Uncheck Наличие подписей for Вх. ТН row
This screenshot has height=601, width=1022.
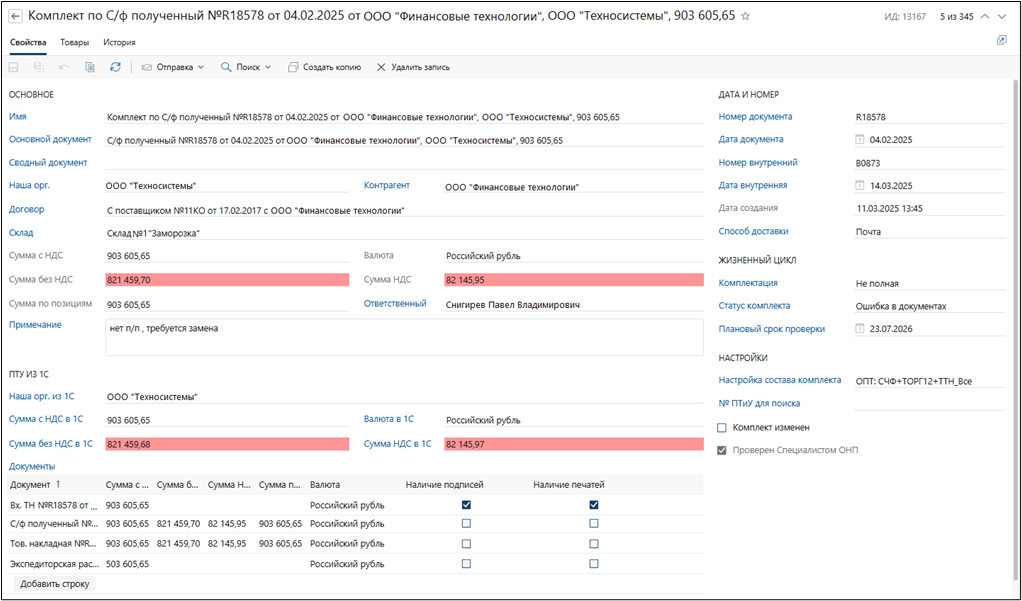pos(466,505)
